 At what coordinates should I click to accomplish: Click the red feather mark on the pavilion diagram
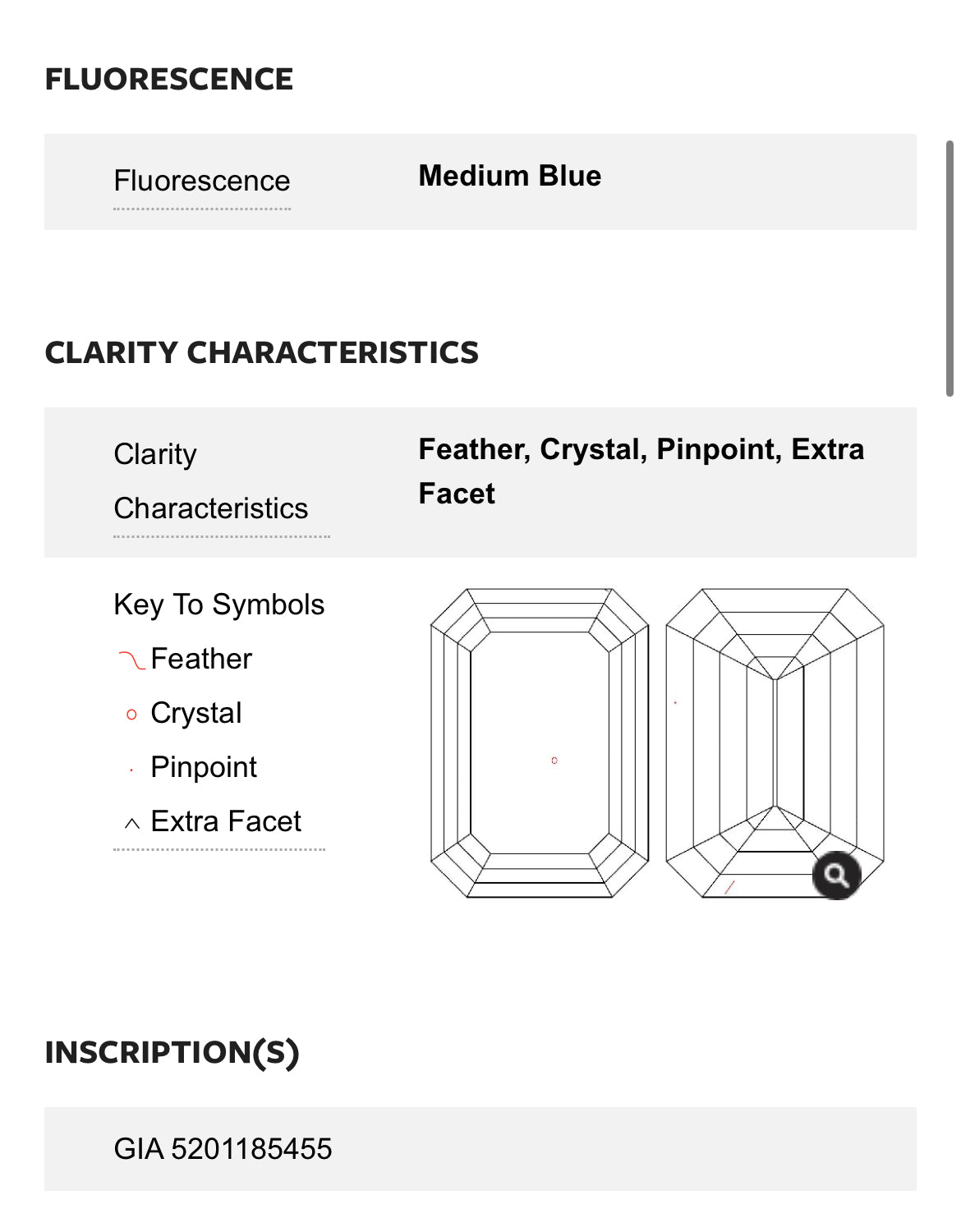tap(729, 887)
